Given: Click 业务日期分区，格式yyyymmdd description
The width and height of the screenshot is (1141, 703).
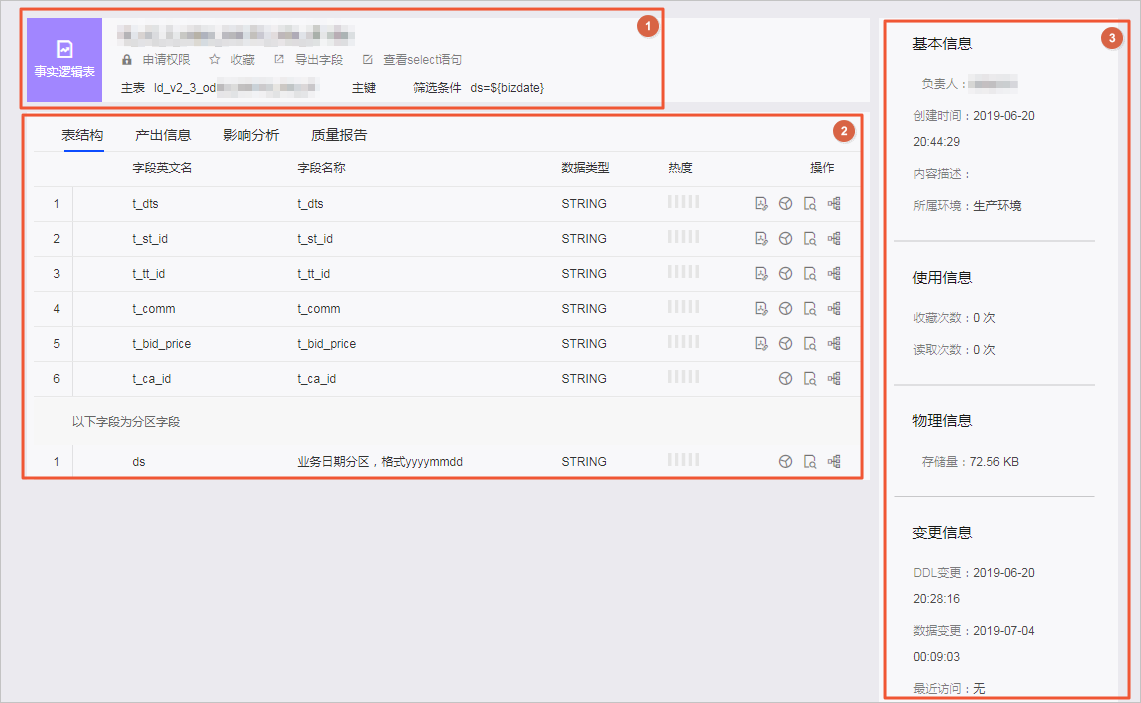Looking at the screenshot, I should coord(380,461).
